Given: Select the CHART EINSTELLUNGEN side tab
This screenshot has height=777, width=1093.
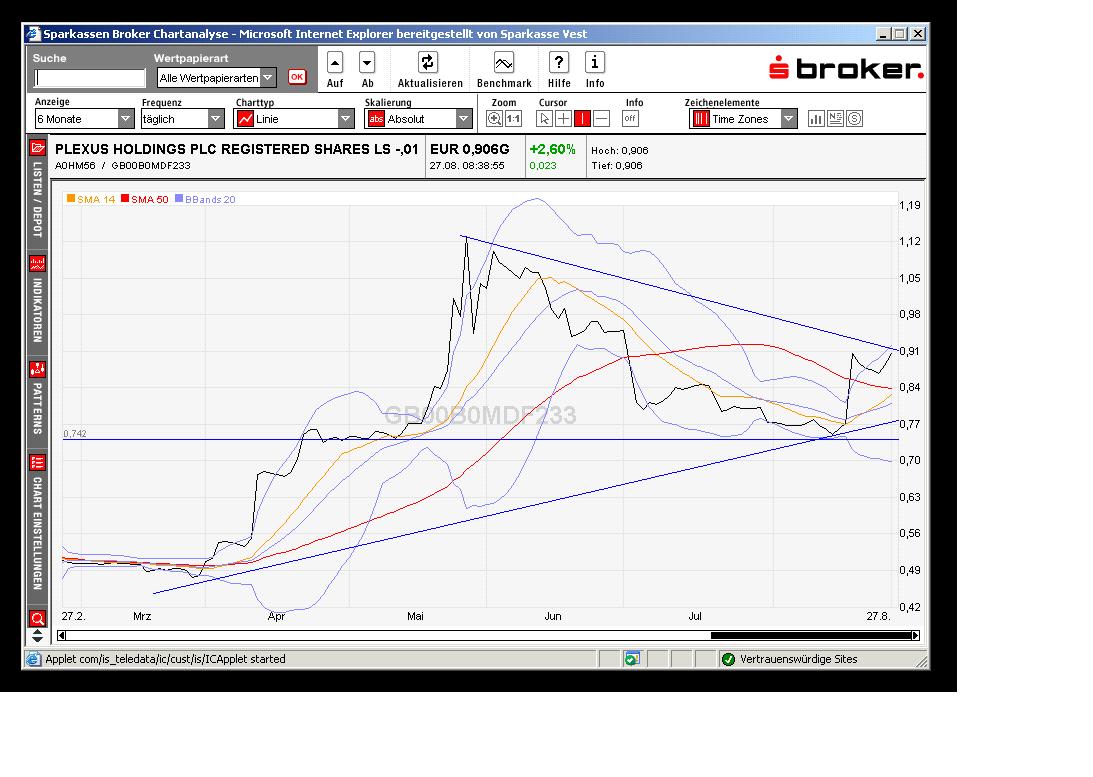Looking at the screenshot, I should coord(38,533).
